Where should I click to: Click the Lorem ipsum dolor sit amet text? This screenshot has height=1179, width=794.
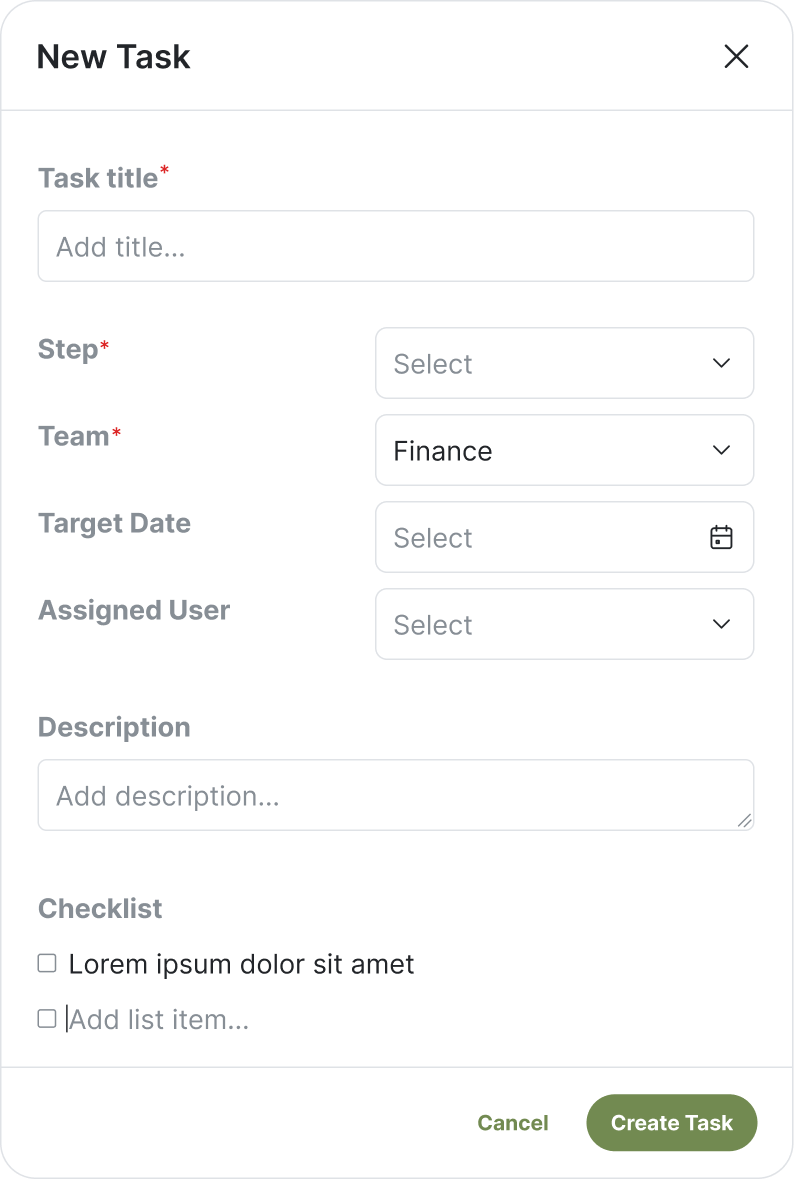[241, 964]
